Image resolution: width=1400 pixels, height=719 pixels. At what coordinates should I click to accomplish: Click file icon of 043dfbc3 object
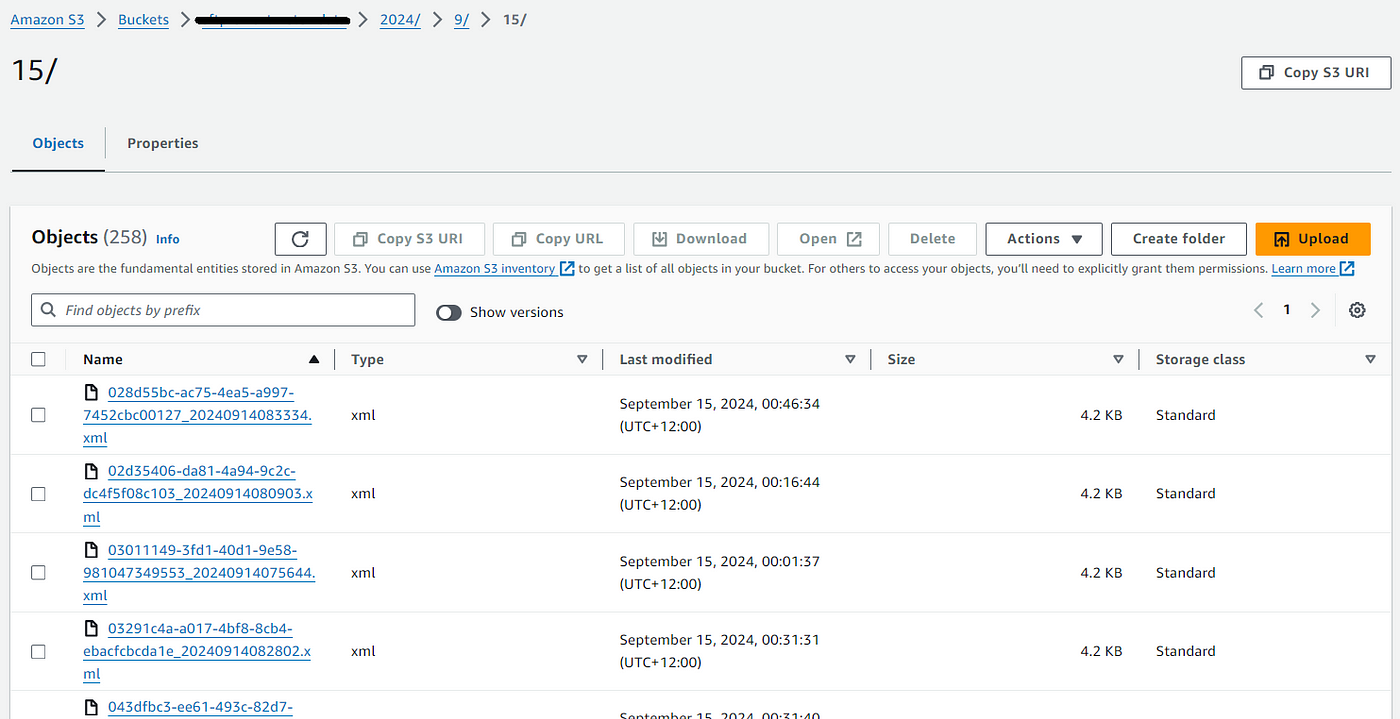coord(92,707)
